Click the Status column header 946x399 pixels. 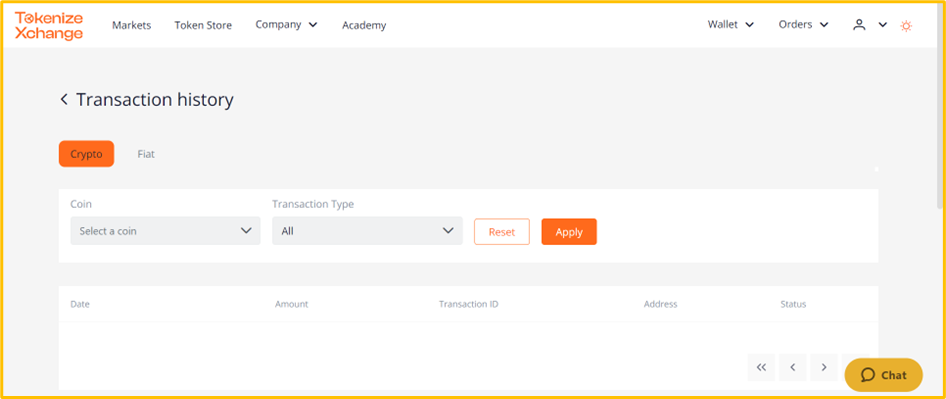pyautogui.click(x=793, y=304)
